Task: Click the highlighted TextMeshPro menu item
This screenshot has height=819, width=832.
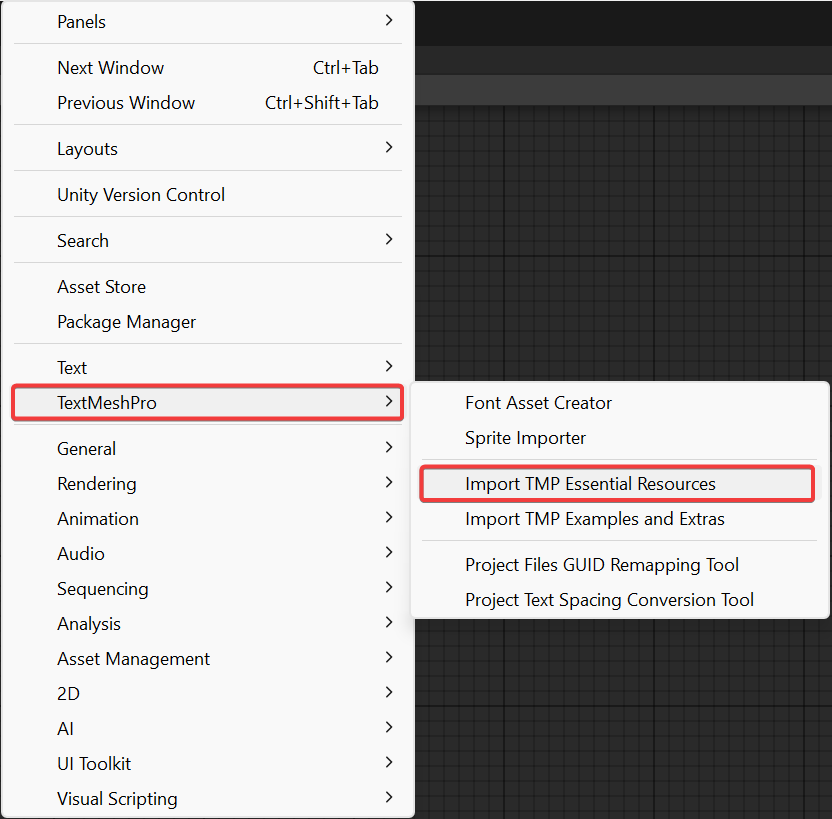Action: tap(107, 403)
